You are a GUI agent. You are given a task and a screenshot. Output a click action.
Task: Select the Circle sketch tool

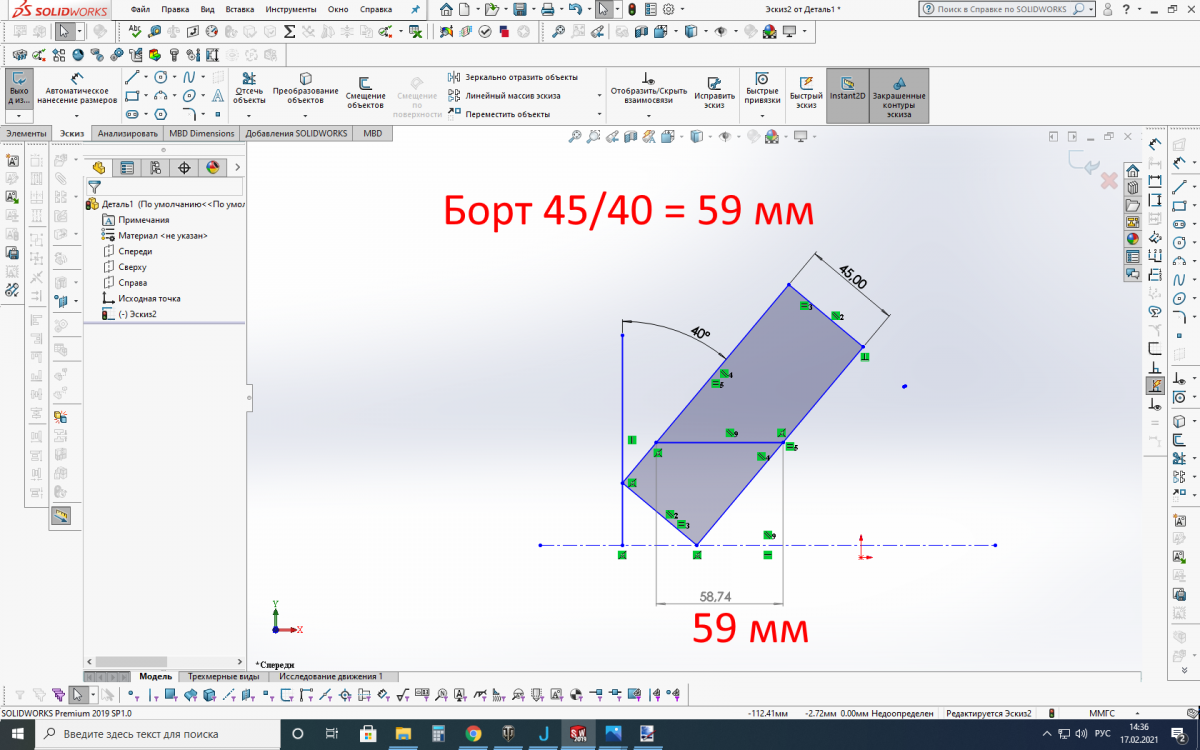[x=160, y=77]
